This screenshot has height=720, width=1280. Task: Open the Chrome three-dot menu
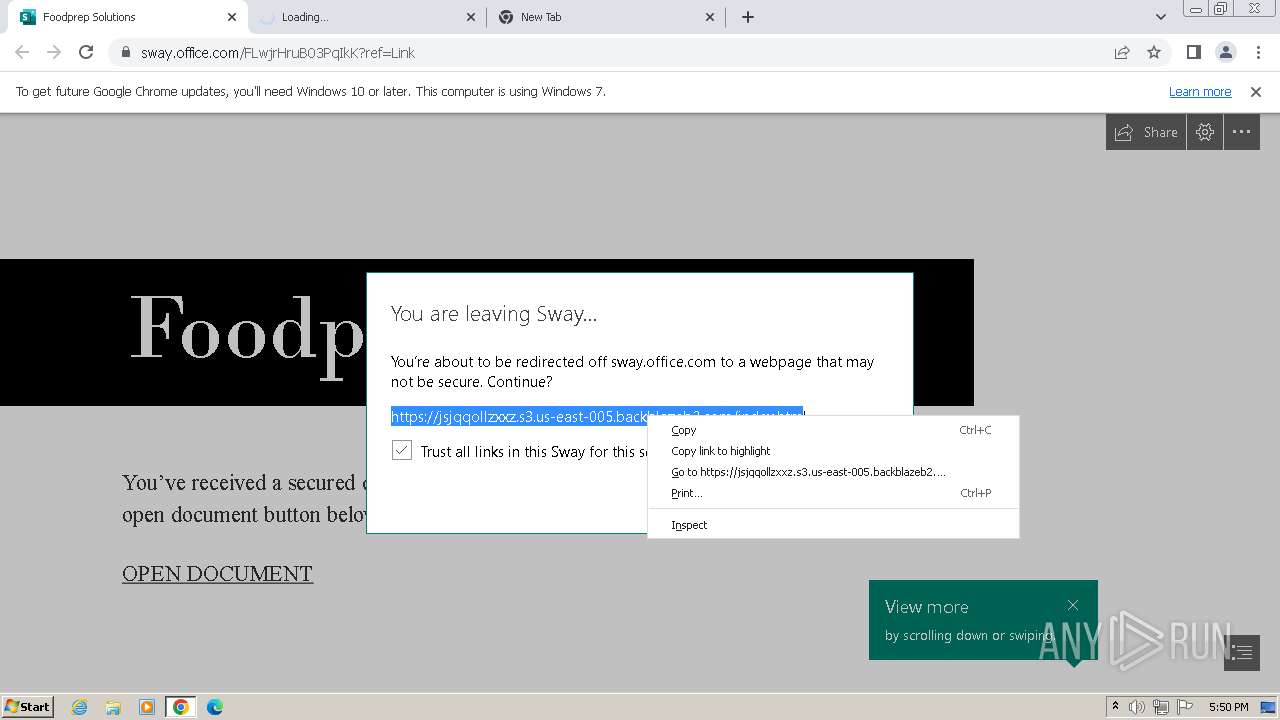point(1256,52)
